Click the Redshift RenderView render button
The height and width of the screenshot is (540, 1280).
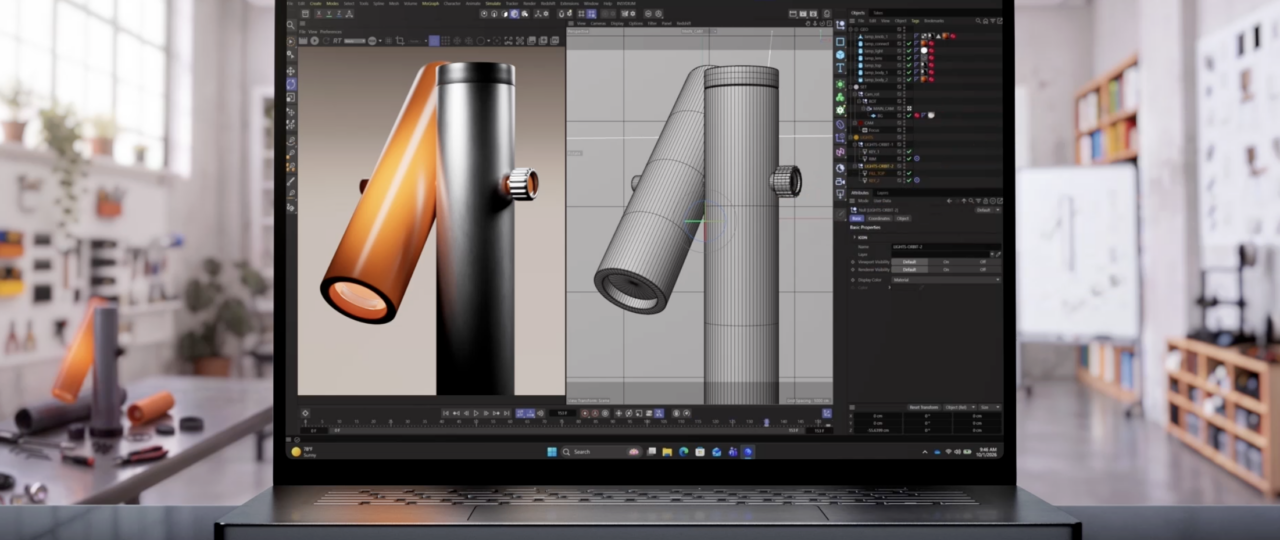click(x=303, y=40)
